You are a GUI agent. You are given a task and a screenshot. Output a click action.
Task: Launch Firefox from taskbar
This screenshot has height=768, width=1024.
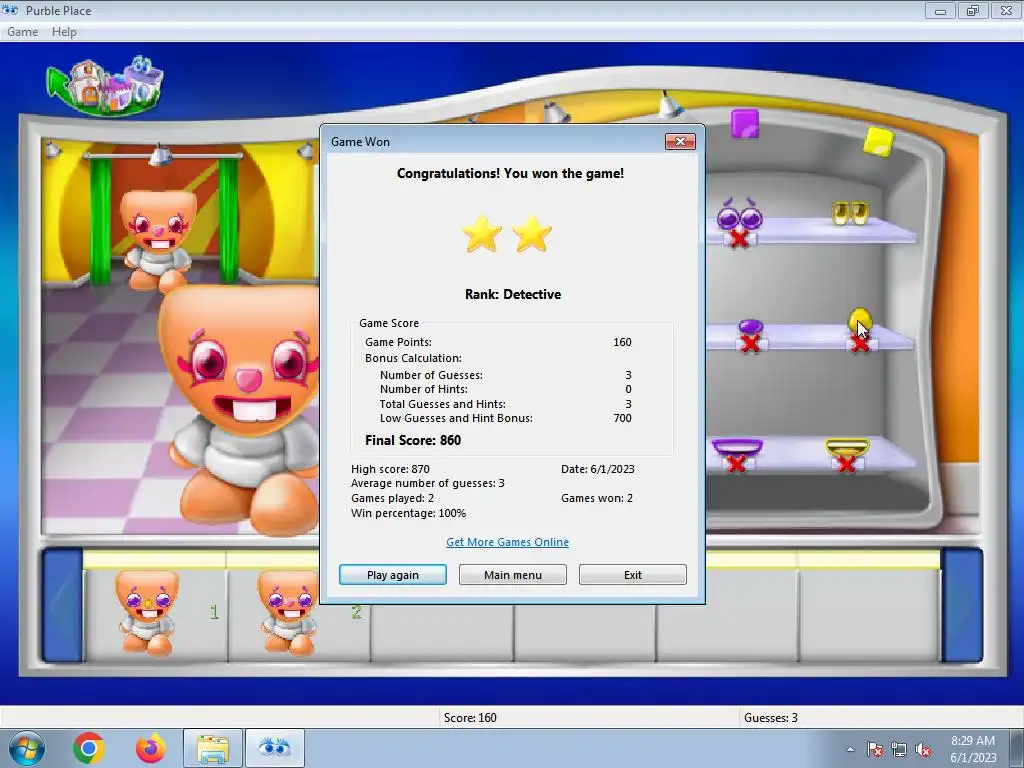click(151, 748)
